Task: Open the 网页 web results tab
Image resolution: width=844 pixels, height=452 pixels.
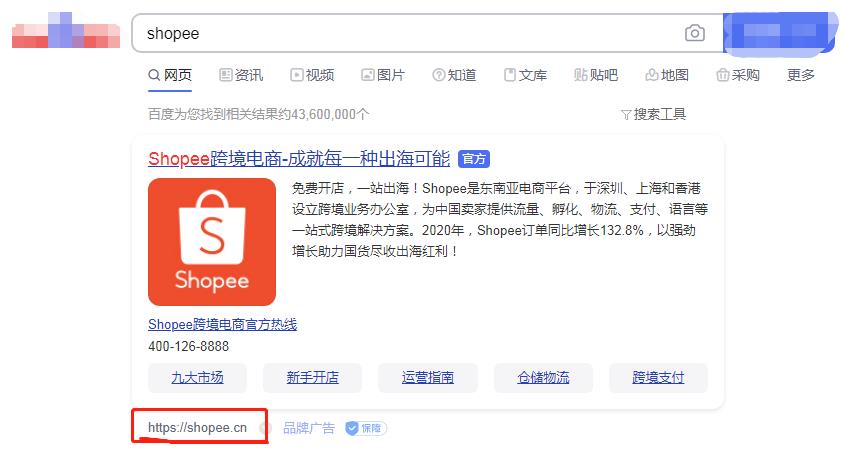Action: pos(170,75)
